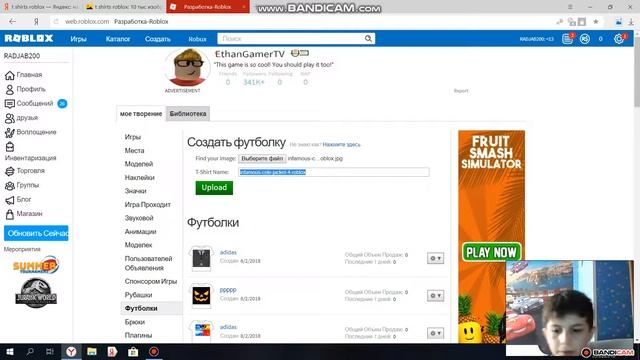Select Анимации in the creations list
The image size is (640, 360).
(140, 231)
